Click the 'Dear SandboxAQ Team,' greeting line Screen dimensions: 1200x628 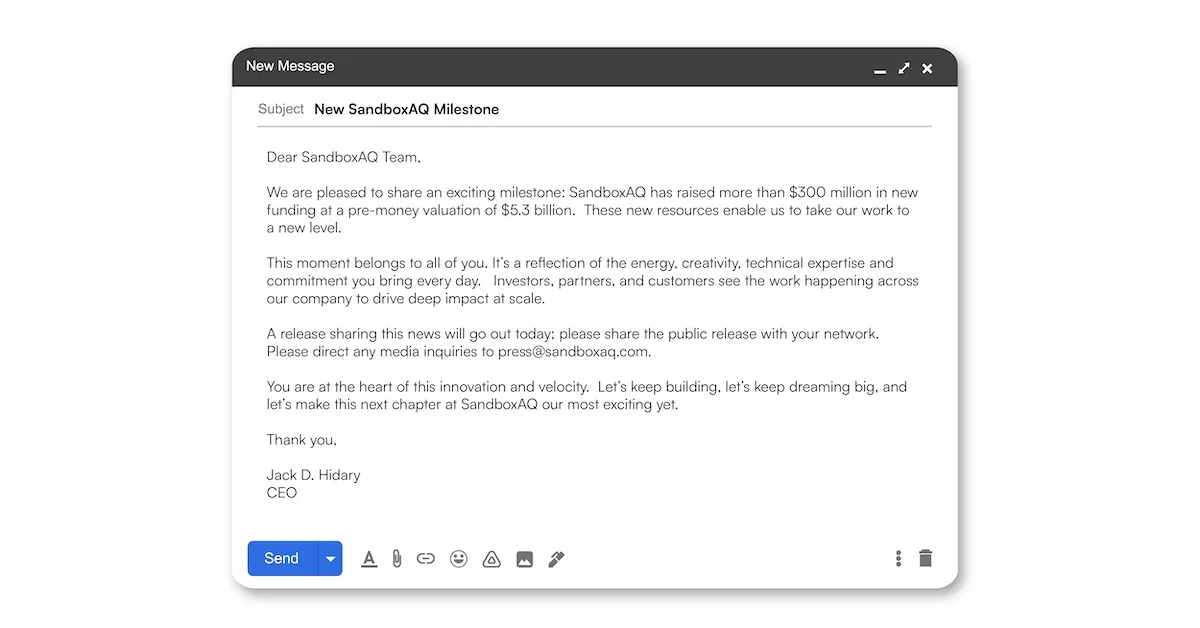(x=344, y=157)
